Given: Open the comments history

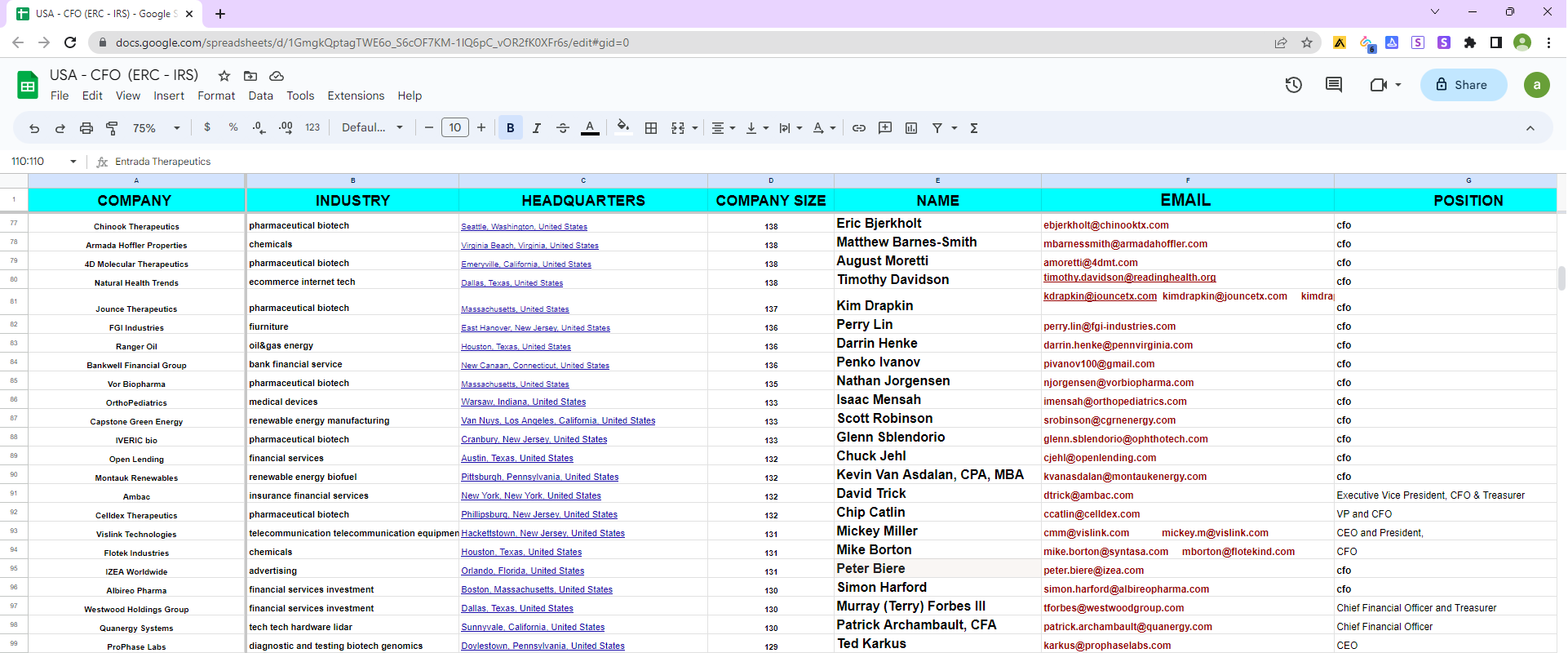Looking at the screenshot, I should 1334,85.
